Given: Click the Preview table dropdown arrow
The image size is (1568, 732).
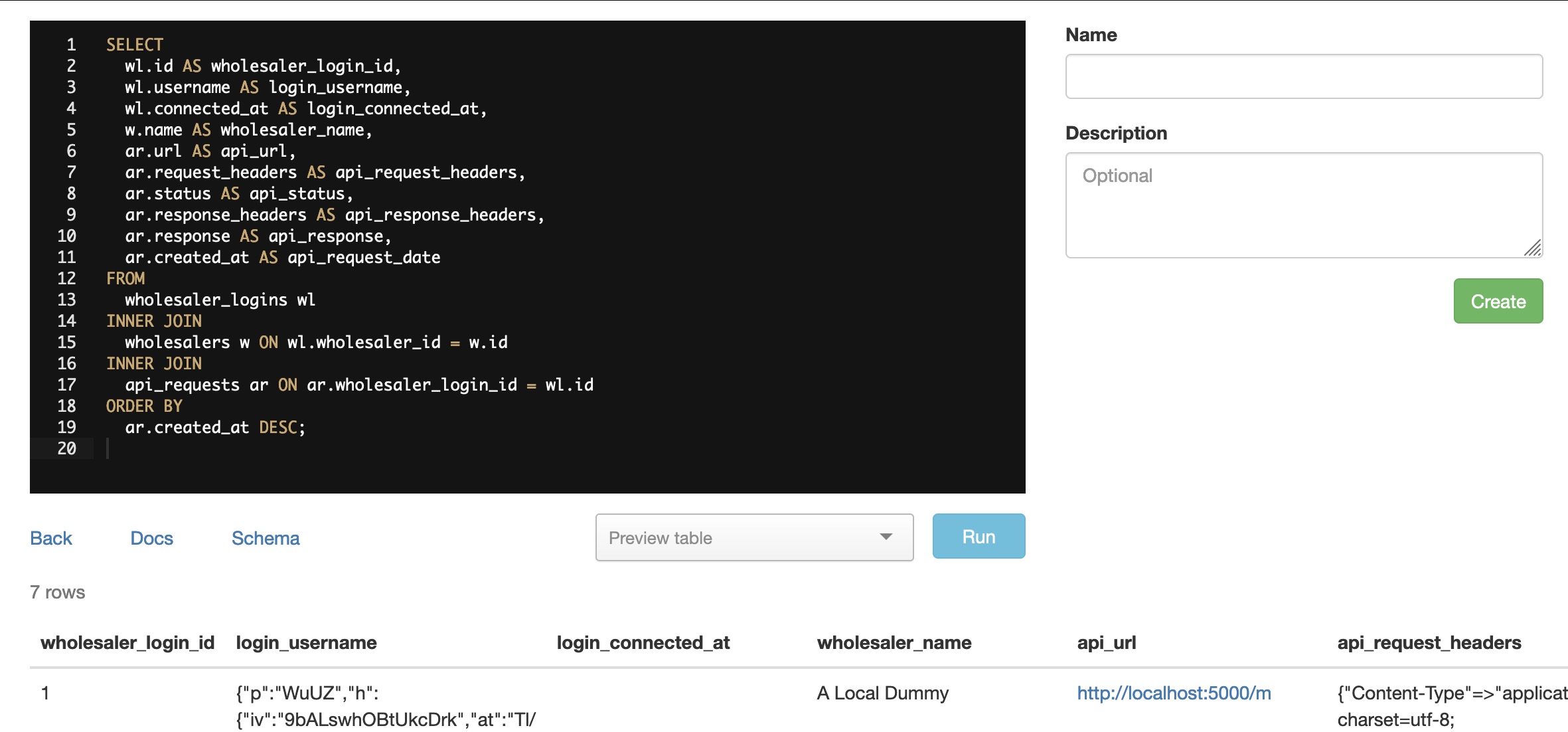Looking at the screenshot, I should pyautogui.click(x=886, y=537).
